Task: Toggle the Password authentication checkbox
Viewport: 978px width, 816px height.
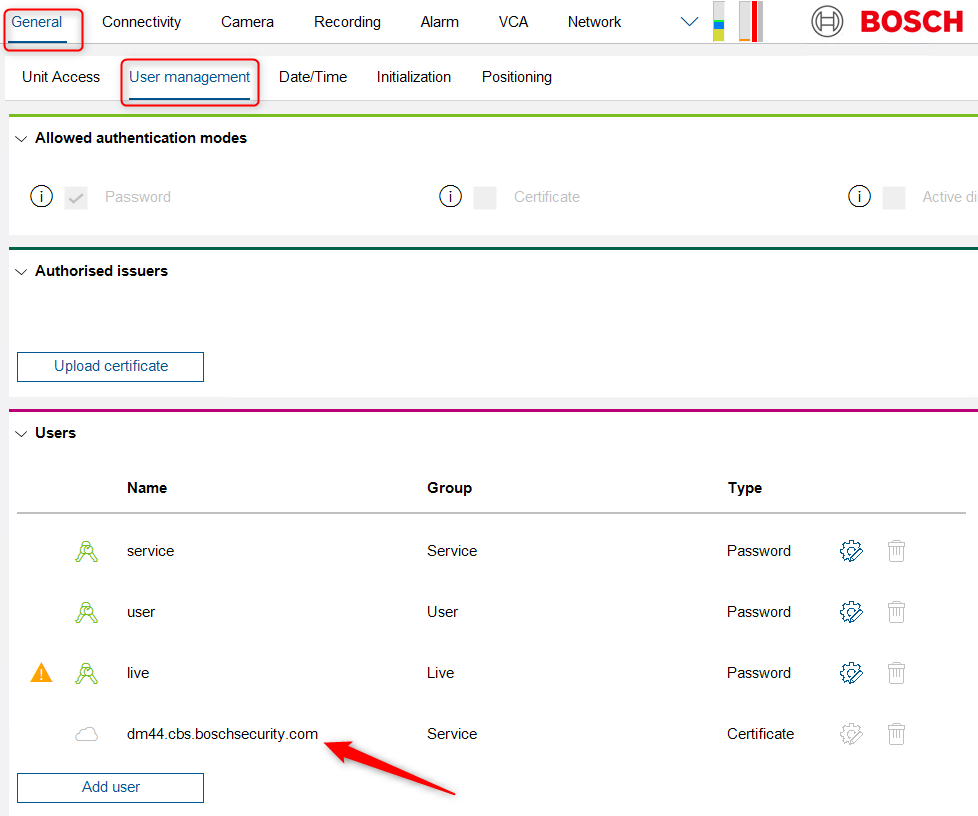Action: (76, 197)
